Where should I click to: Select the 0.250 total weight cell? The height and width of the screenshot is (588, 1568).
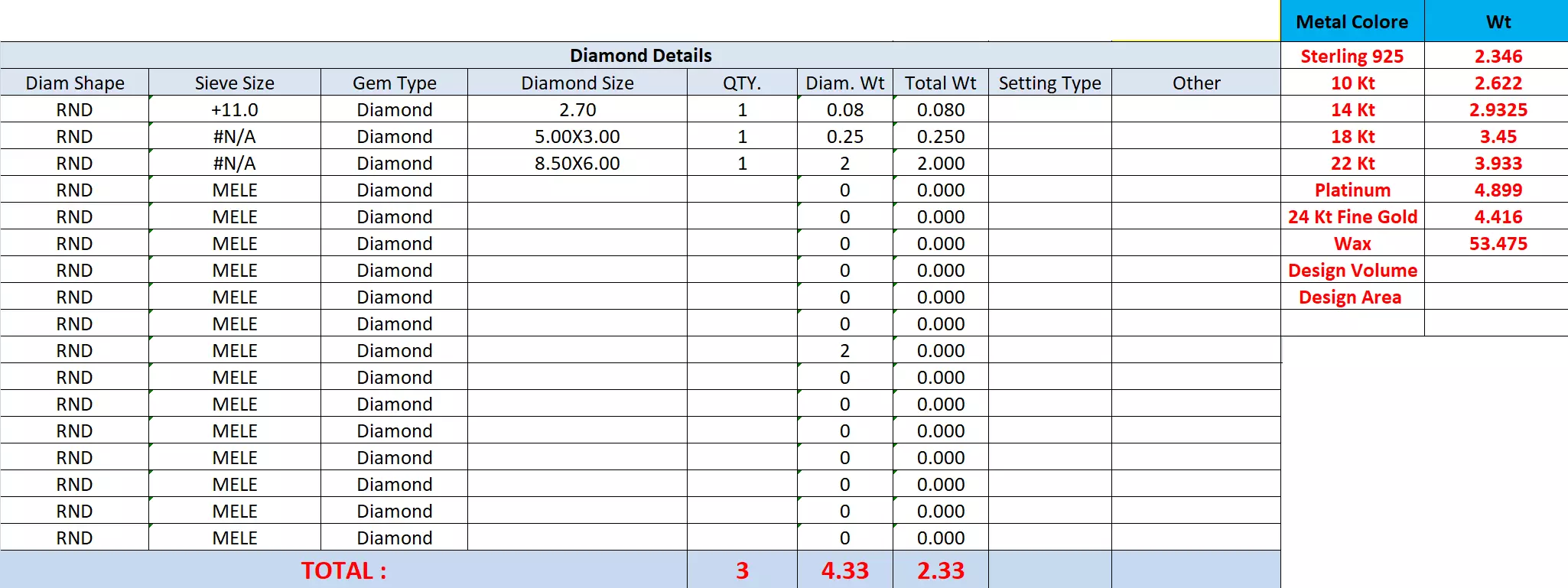click(941, 136)
